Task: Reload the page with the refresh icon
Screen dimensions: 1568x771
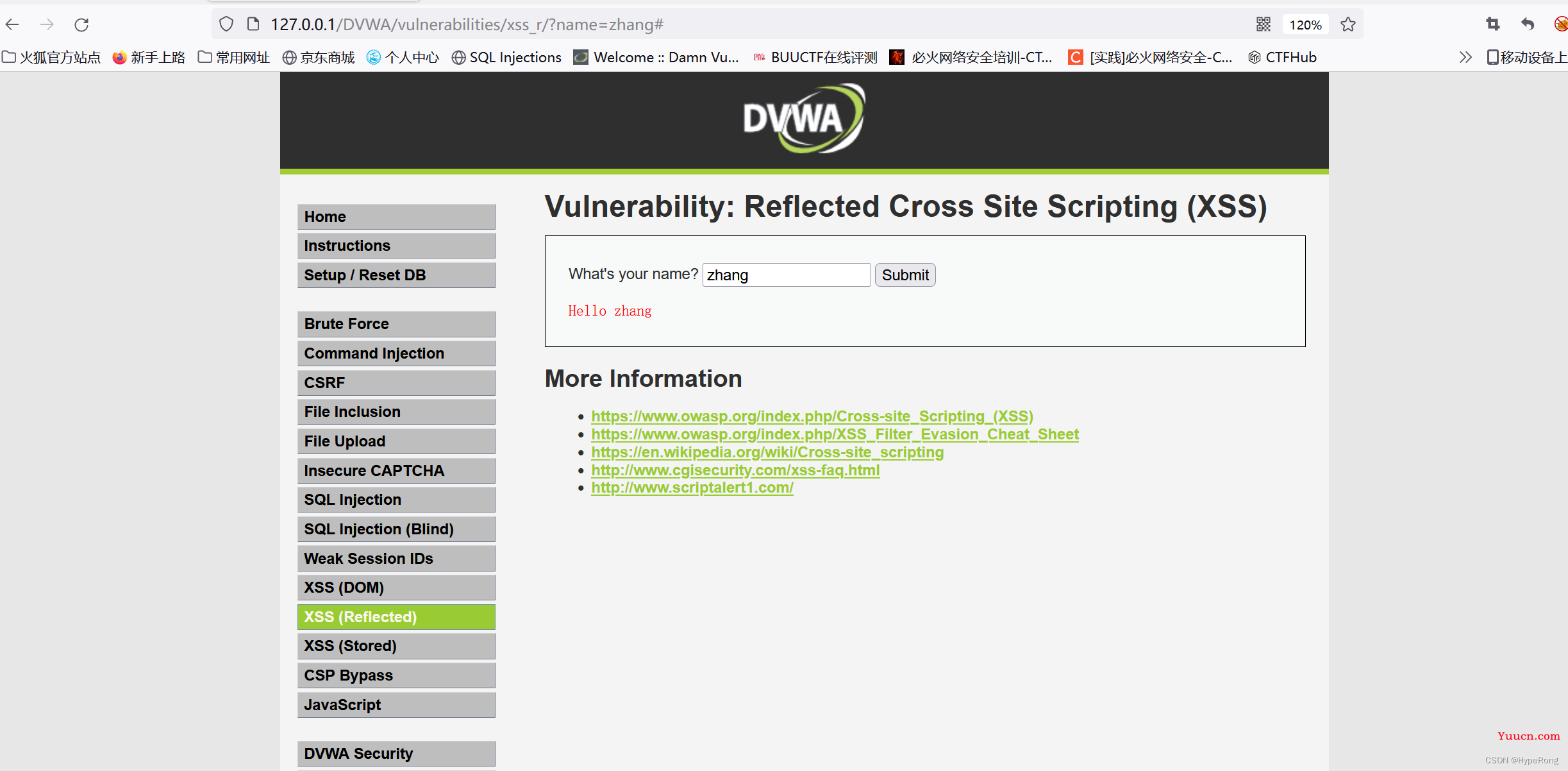Action: tap(81, 24)
